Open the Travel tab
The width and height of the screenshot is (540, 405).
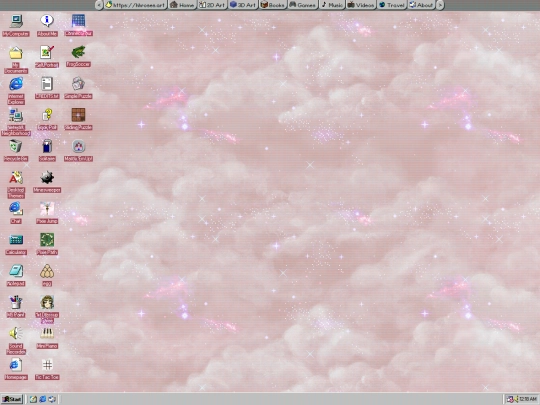pyautogui.click(x=392, y=5)
